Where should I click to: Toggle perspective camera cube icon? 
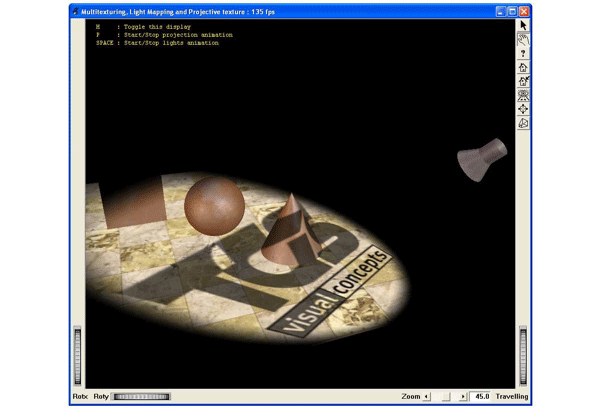point(523,122)
